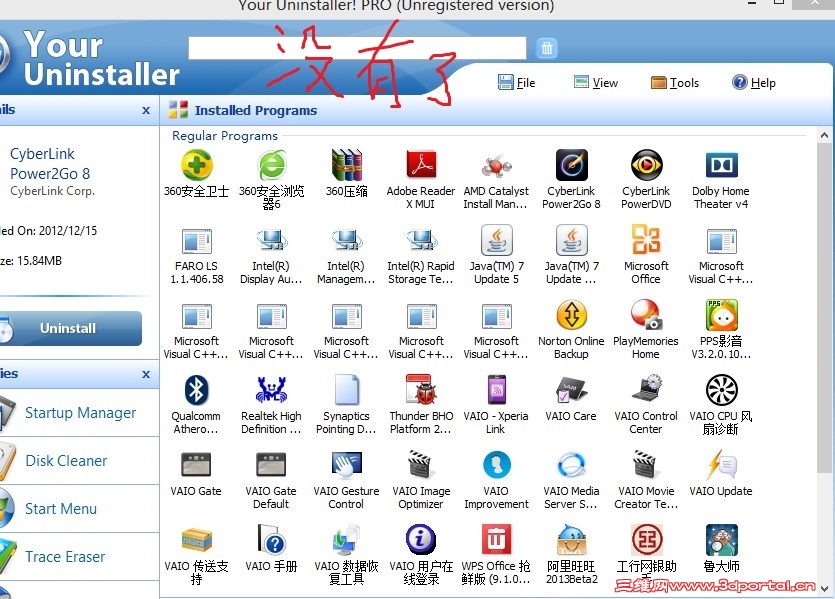Screen dimensions: 835x599
Task: Select VAIO Control Center icon
Action: click(x=646, y=390)
